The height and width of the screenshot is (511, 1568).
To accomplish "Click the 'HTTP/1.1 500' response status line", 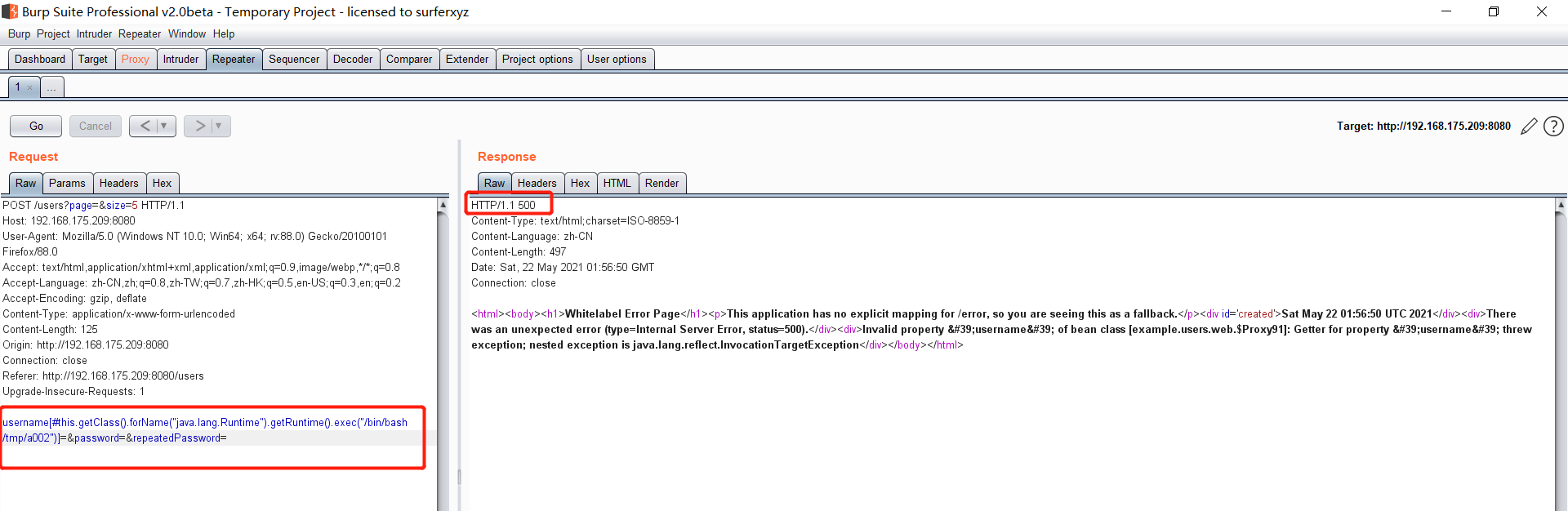I will point(503,205).
